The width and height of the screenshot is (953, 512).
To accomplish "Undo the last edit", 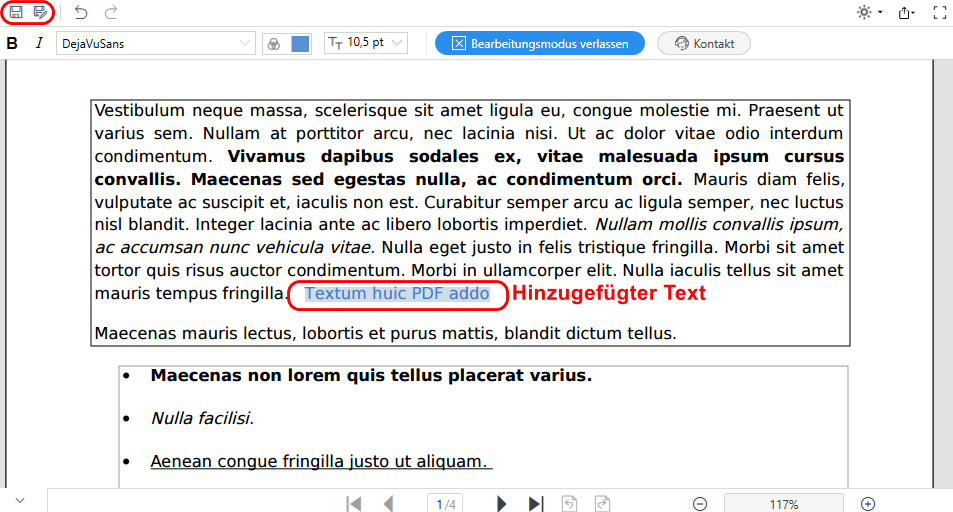I will 81,12.
